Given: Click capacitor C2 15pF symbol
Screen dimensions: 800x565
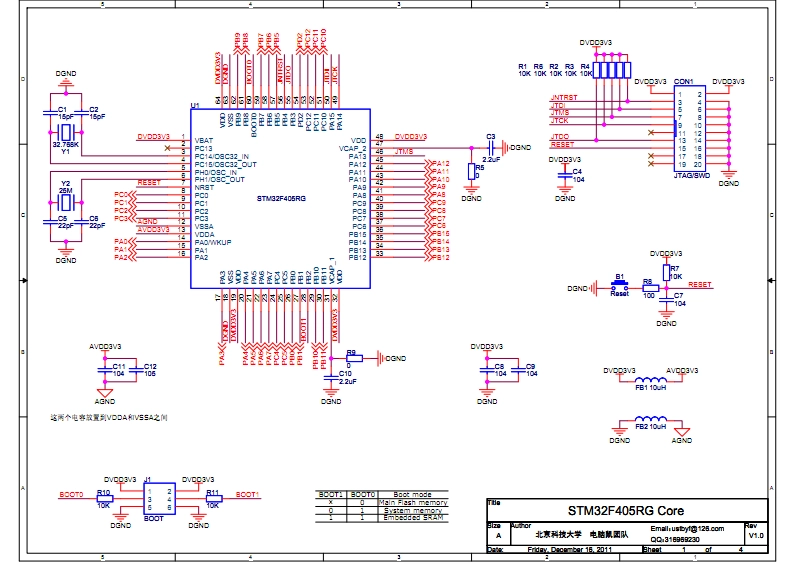Looking at the screenshot, I should (x=82, y=113).
